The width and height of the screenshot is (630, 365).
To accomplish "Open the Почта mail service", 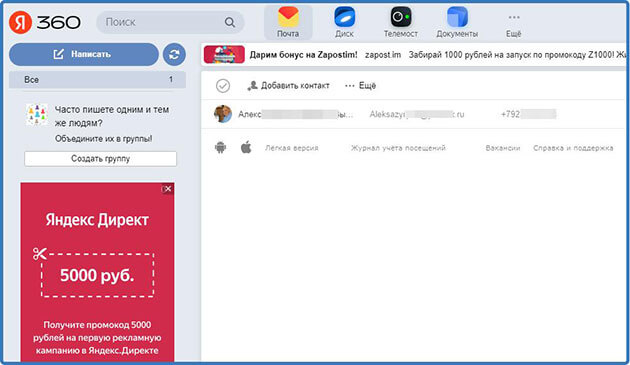I will click(x=288, y=23).
